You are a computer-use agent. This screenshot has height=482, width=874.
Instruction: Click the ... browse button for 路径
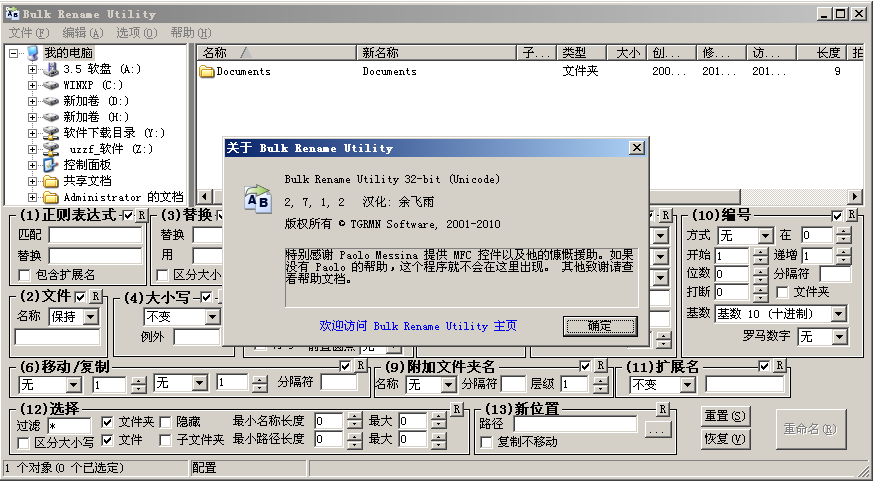click(658, 430)
